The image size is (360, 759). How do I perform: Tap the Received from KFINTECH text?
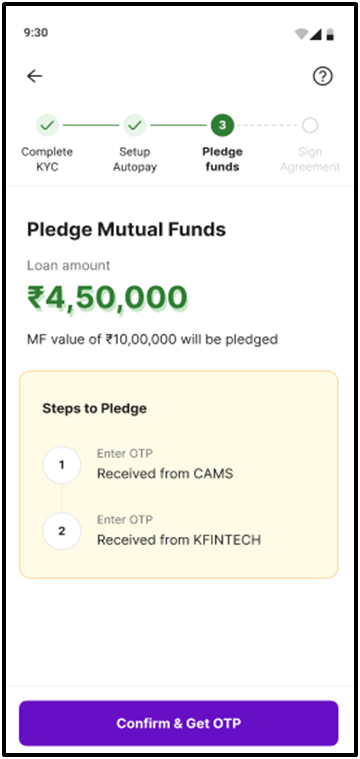click(179, 540)
